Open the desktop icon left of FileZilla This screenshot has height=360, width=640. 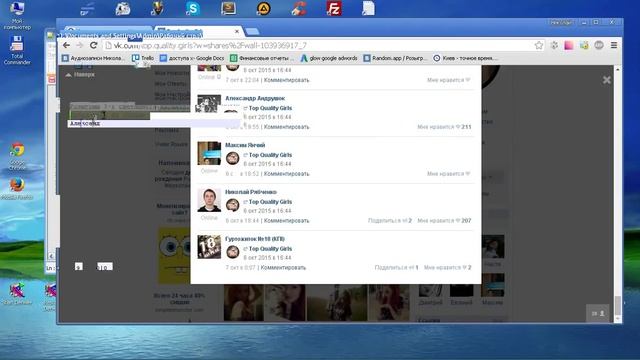[x=299, y=8]
